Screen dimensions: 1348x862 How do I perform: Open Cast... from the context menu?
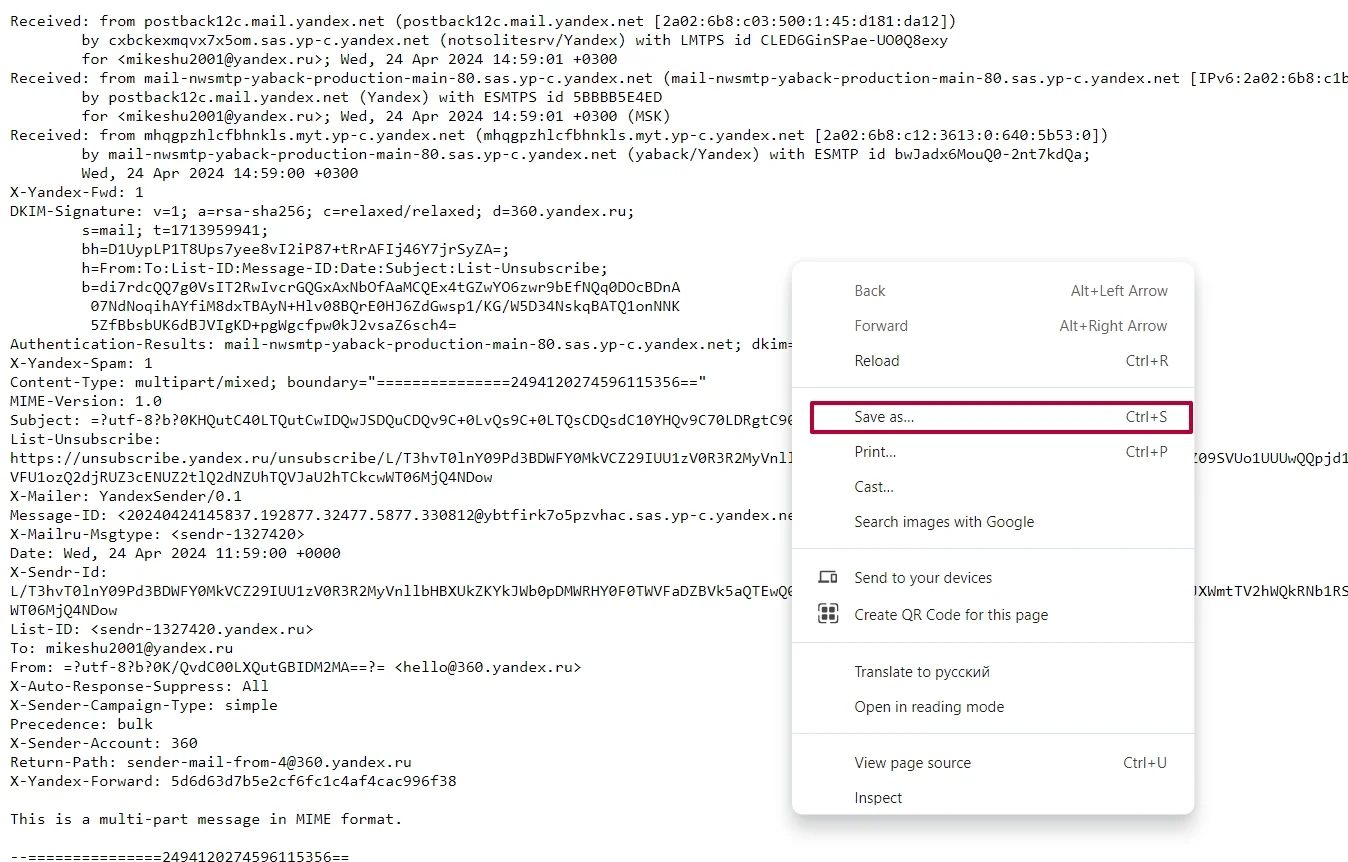993,487
